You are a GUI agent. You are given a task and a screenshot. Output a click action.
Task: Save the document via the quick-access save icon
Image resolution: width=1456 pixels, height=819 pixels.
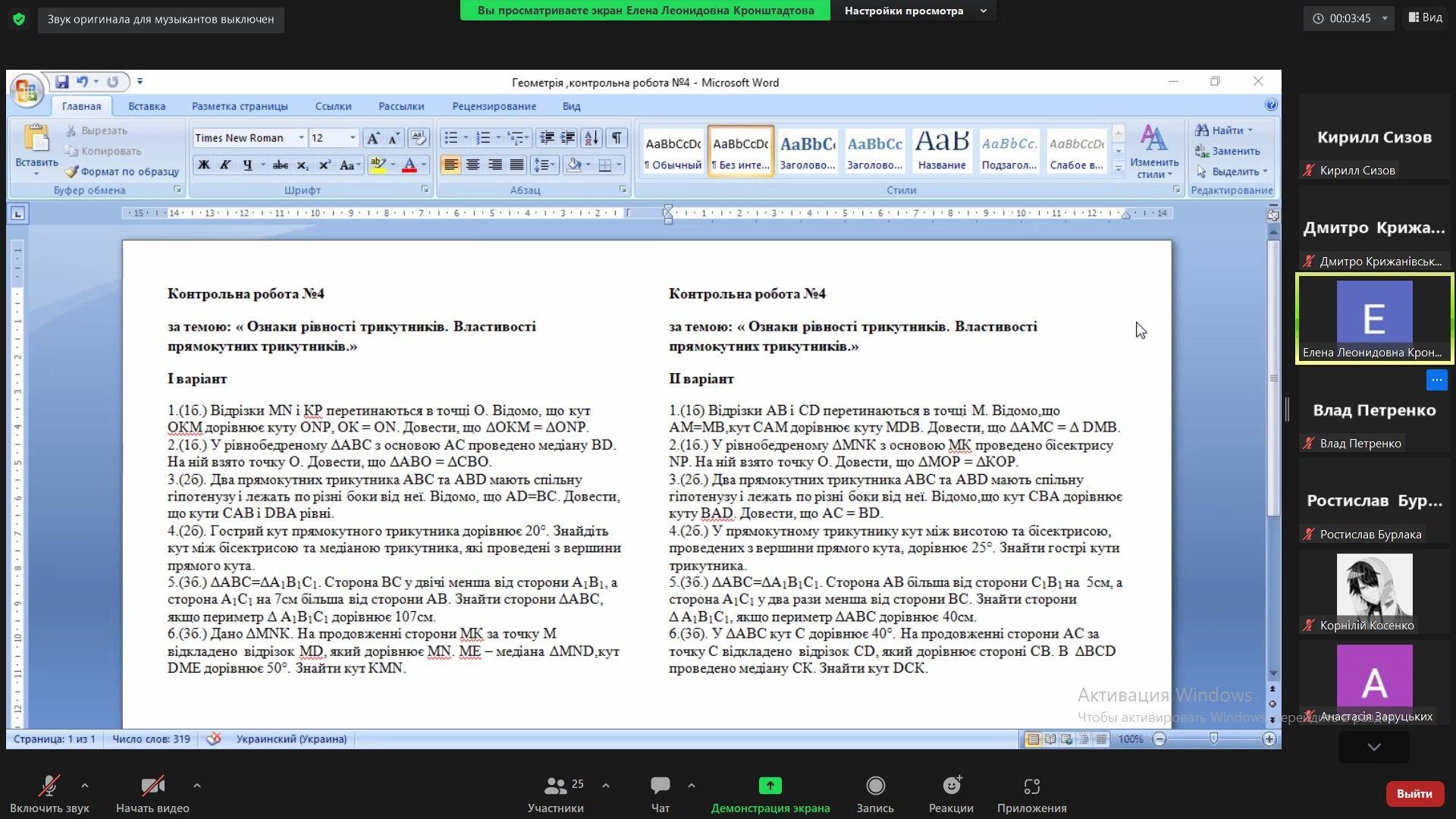62,82
